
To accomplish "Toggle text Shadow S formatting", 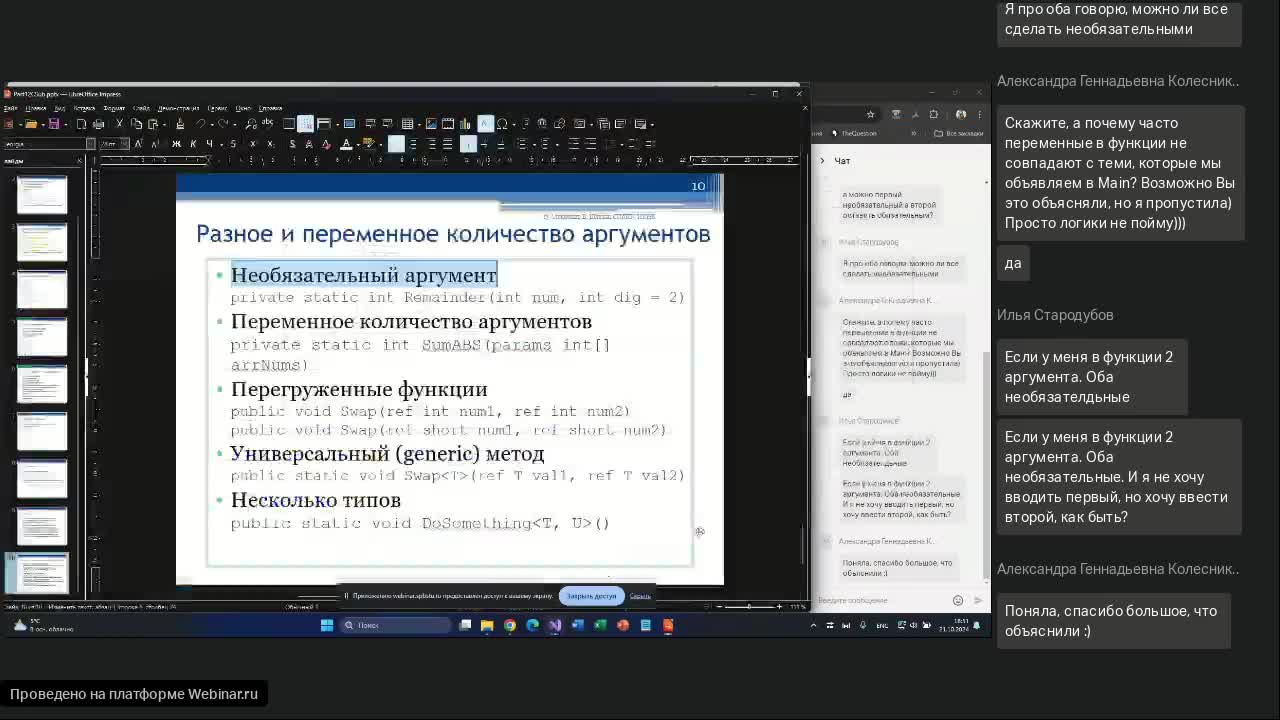I will click(x=292, y=143).
